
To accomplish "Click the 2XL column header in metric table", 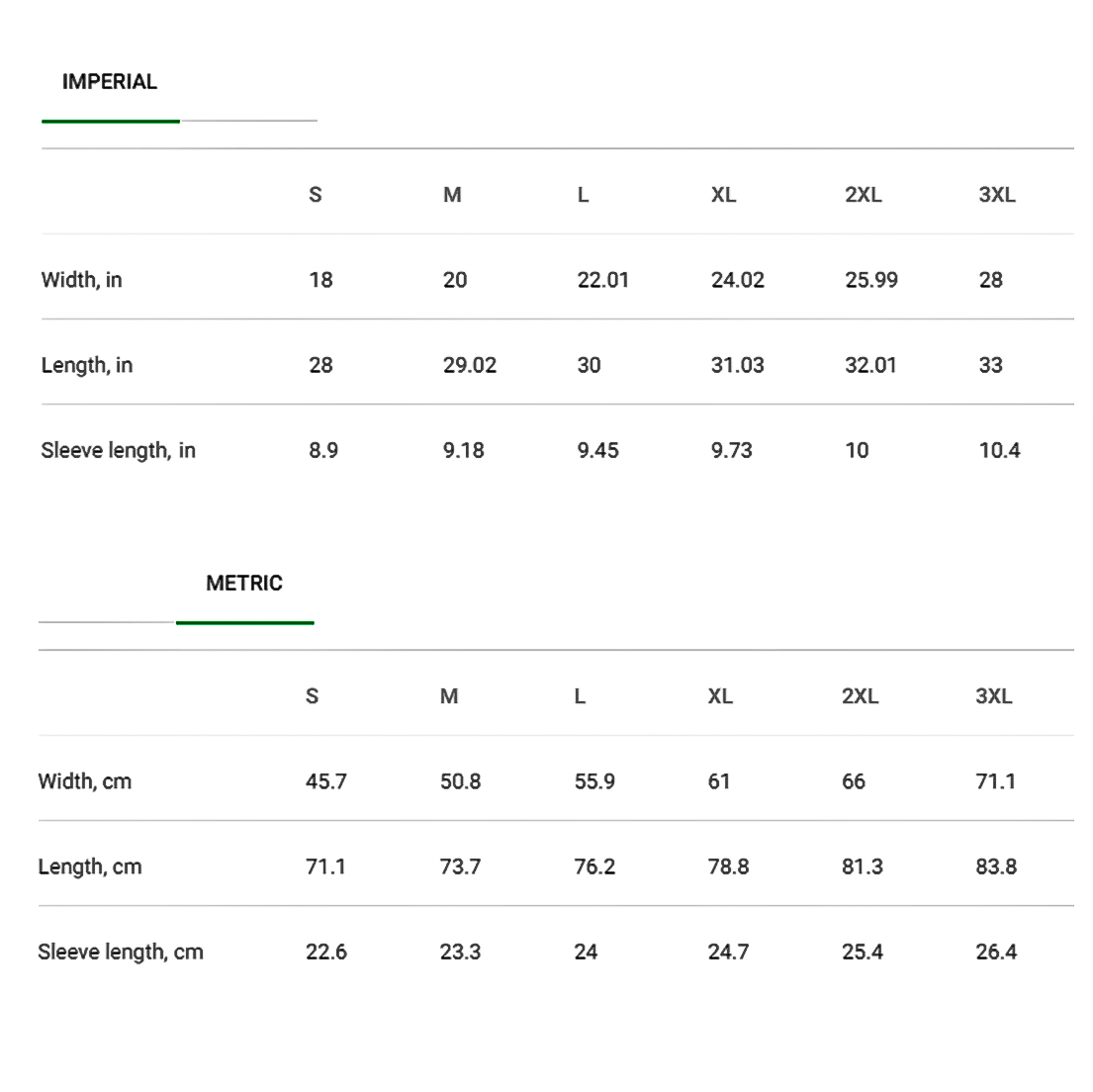I will click(860, 696).
